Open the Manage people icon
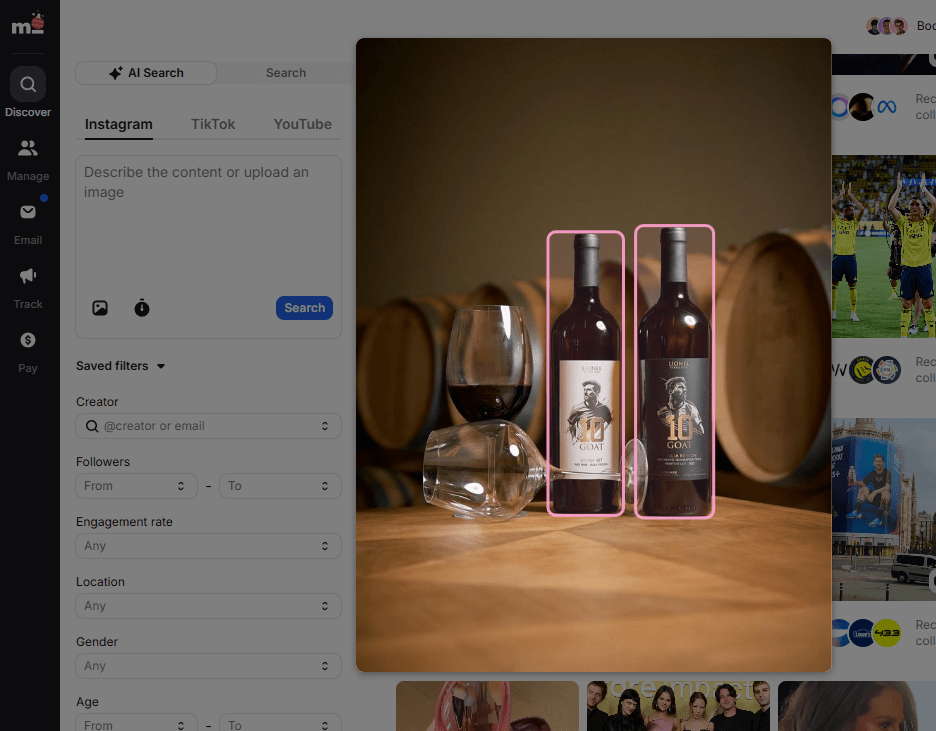Viewport: 936px width, 731px height. pyautogui.click(x=27, y=148)
